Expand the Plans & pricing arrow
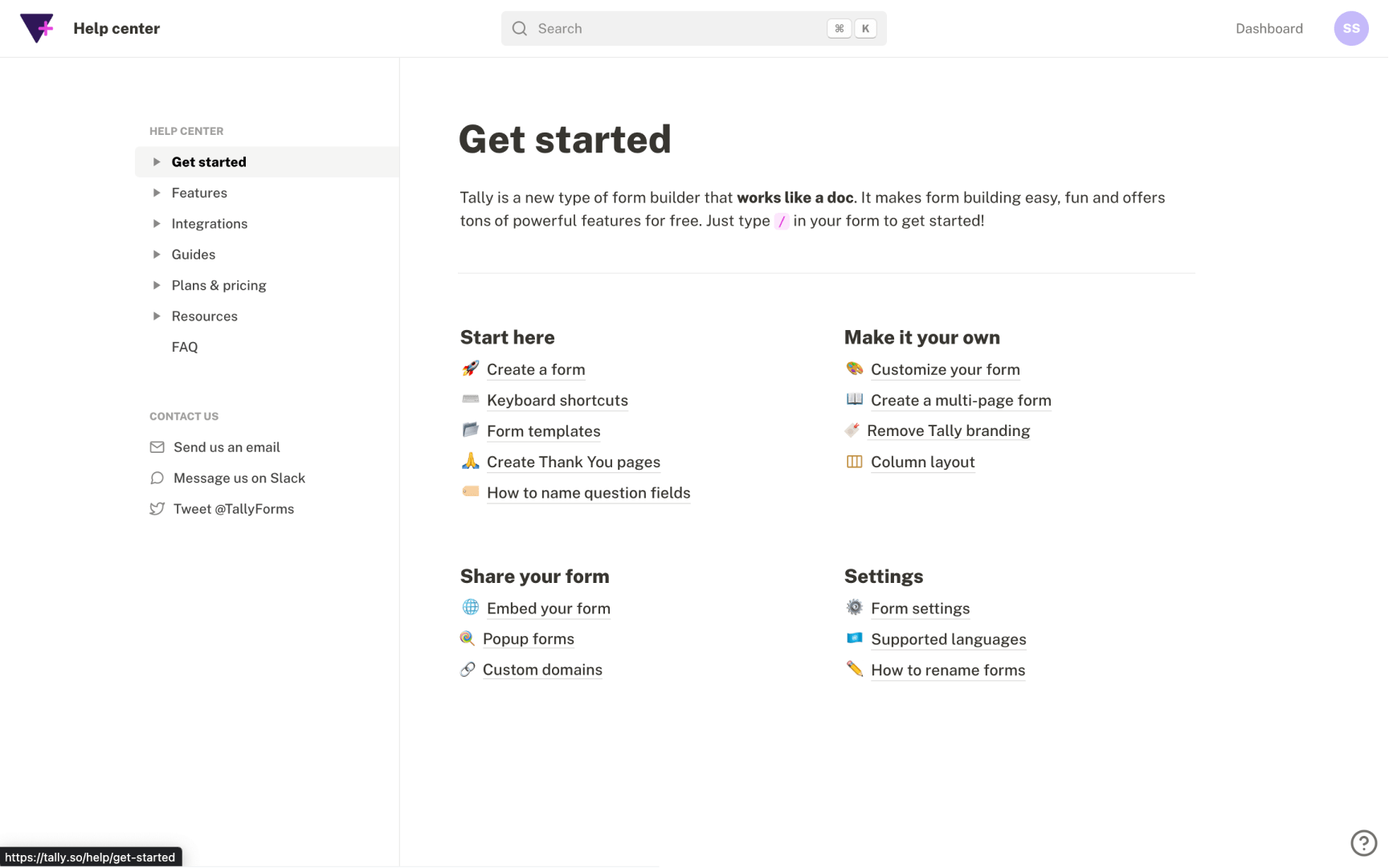The width and height of the screenshot is (1389, 868). (x=157, y=285)
